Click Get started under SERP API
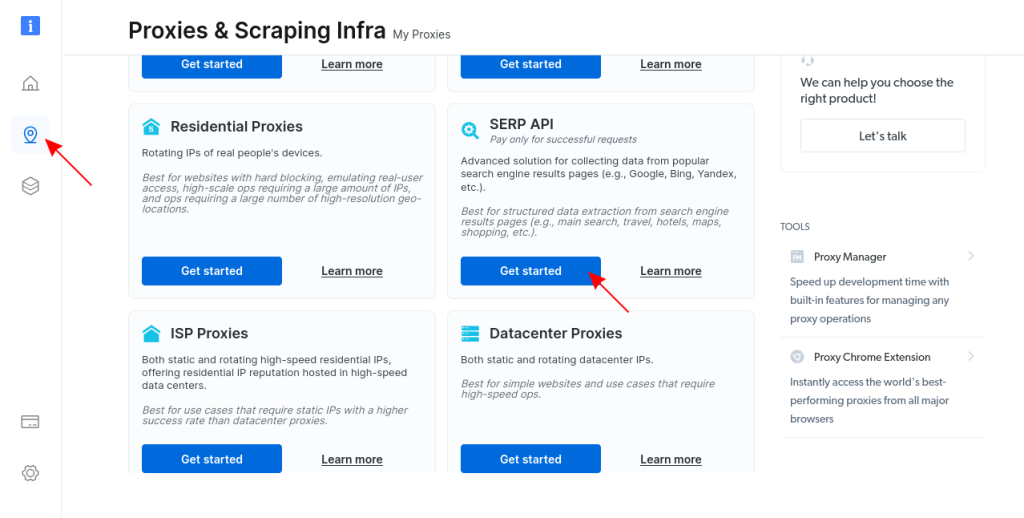 pyautogui.click(x=531, y=271)
